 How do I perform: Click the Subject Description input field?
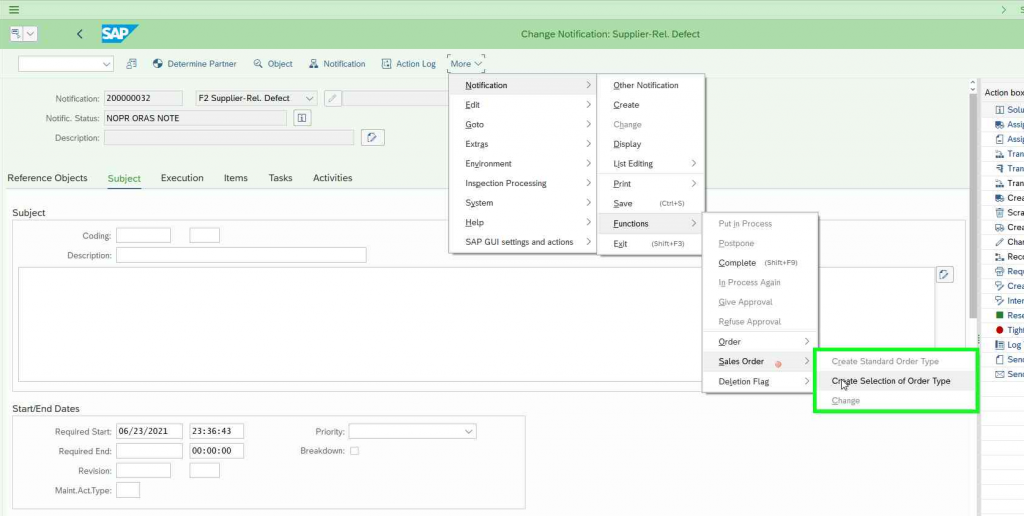click(x=241, y=255)
